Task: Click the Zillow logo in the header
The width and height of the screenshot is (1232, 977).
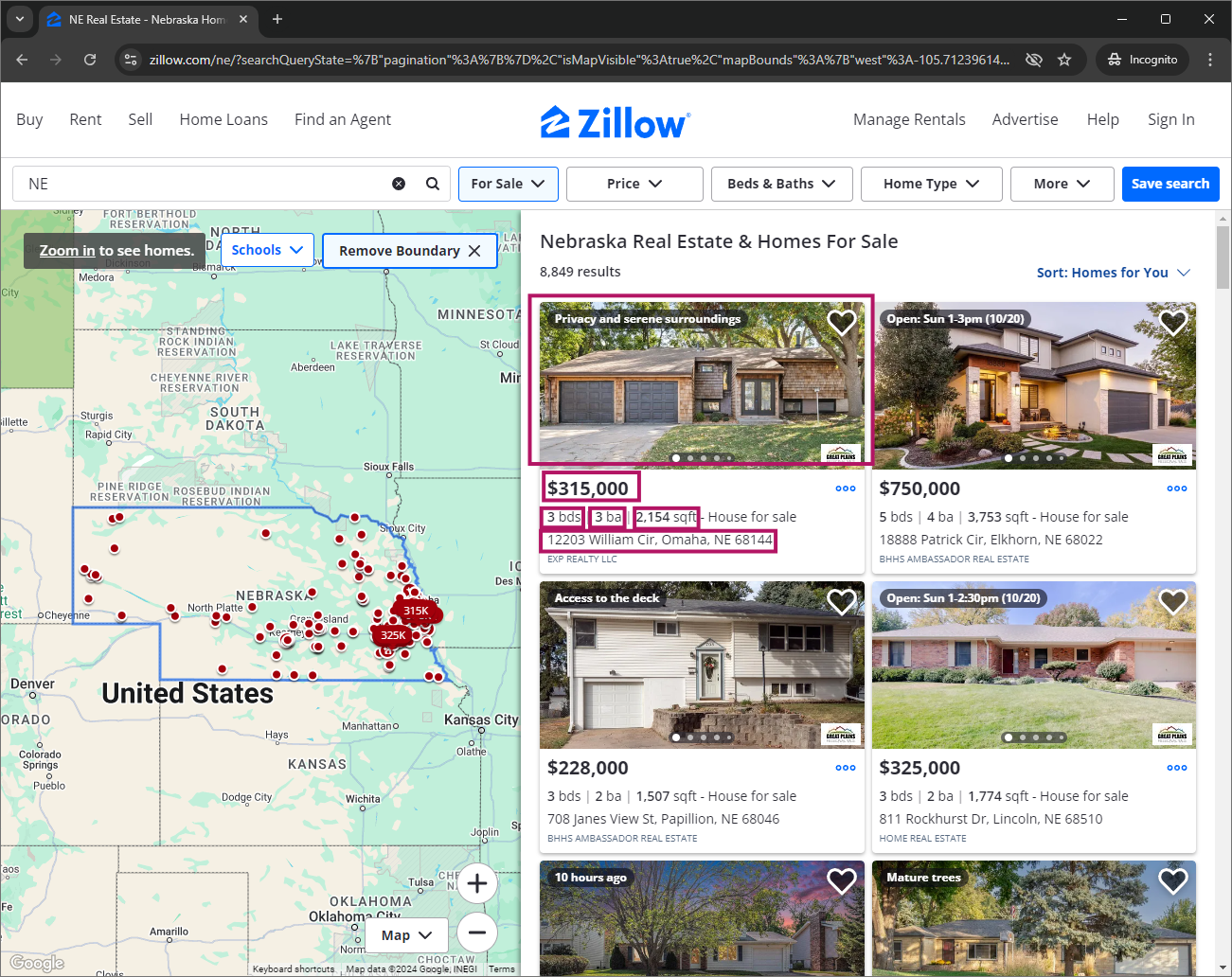Action: pos(615,120)
